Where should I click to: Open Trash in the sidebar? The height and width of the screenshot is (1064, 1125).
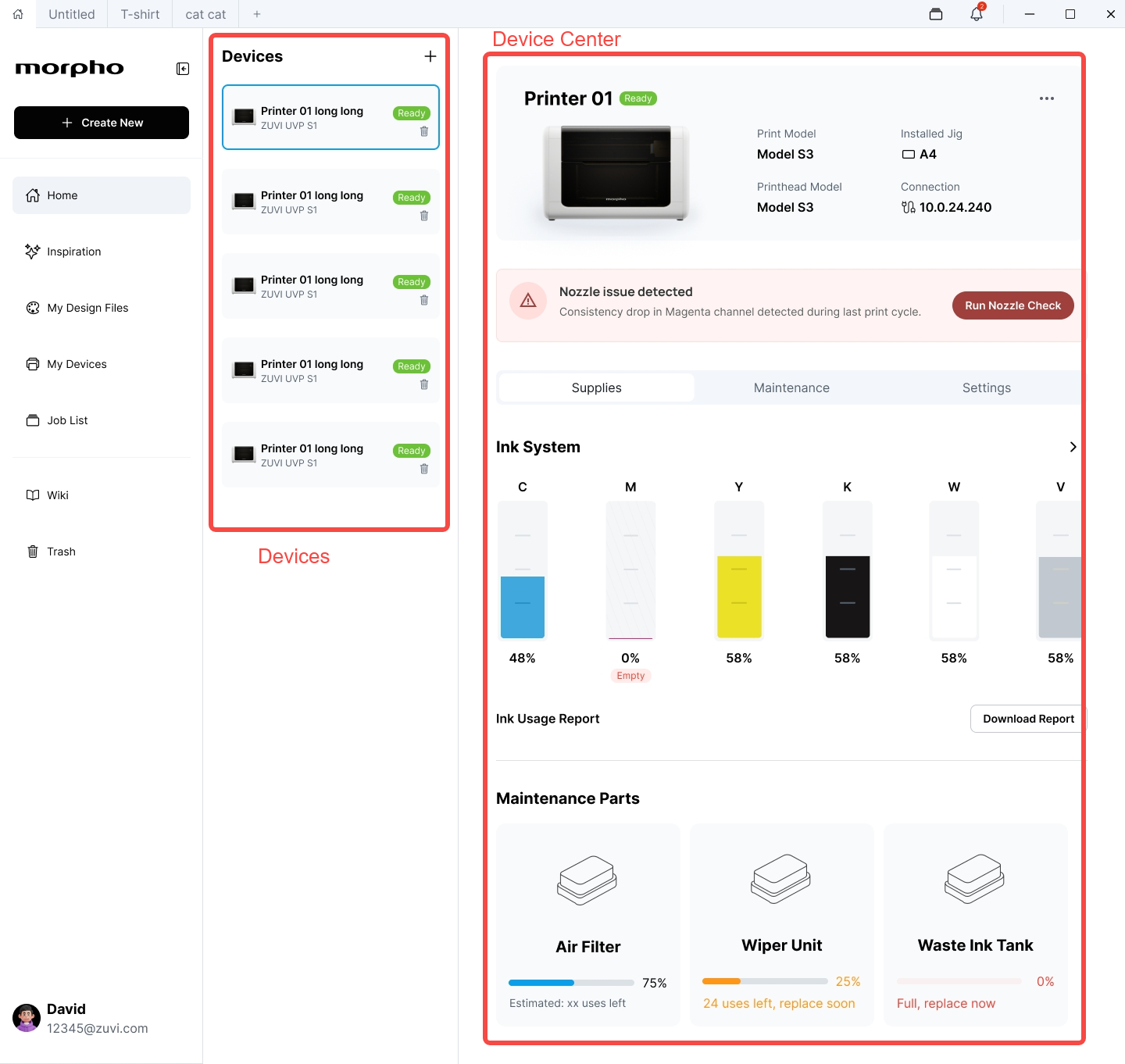coord(102,552)
